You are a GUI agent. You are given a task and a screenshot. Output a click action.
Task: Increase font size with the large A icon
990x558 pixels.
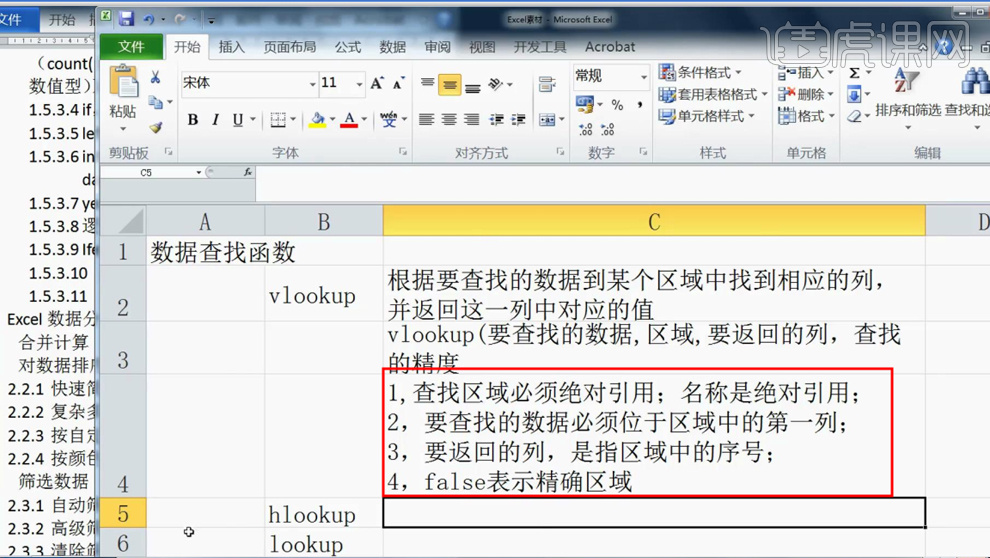click(378, 83)
